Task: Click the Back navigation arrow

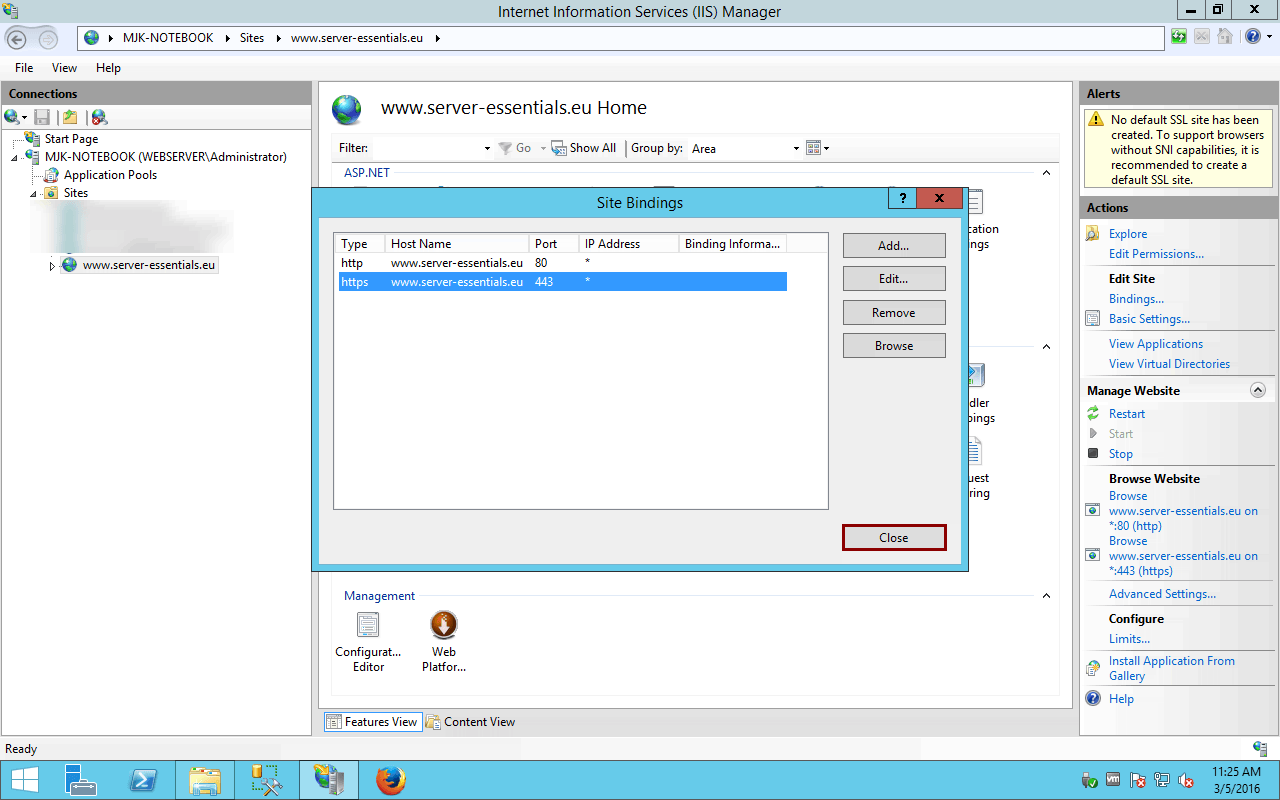Action: point(17,38)
